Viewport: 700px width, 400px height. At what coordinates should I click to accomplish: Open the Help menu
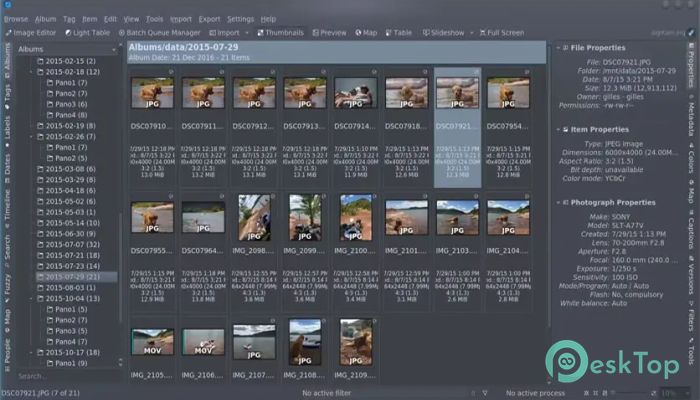point(268,19)
